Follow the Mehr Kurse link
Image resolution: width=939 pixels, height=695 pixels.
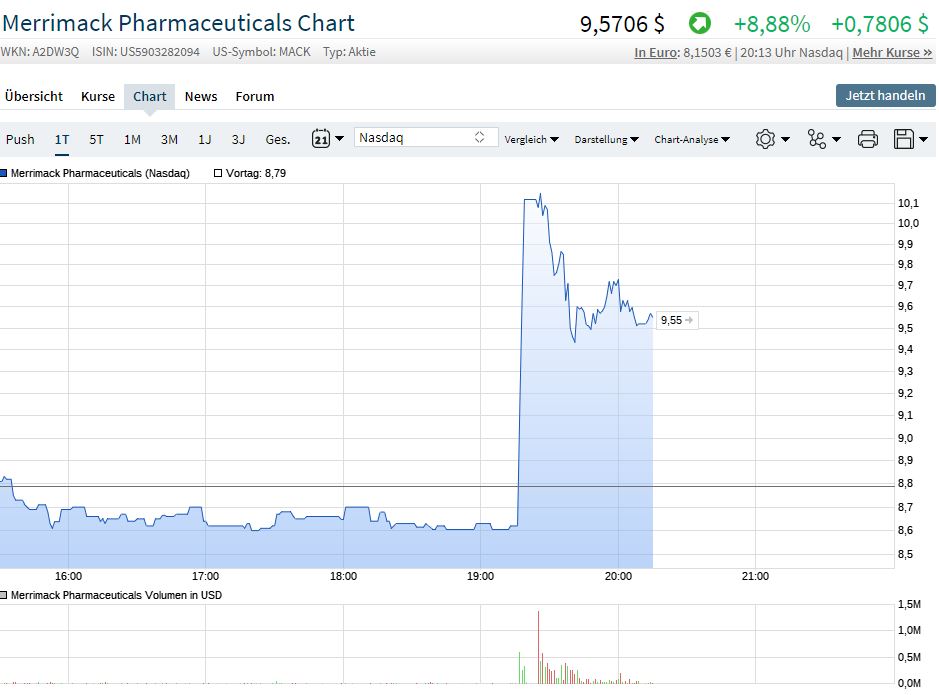(x=892, y=52)
